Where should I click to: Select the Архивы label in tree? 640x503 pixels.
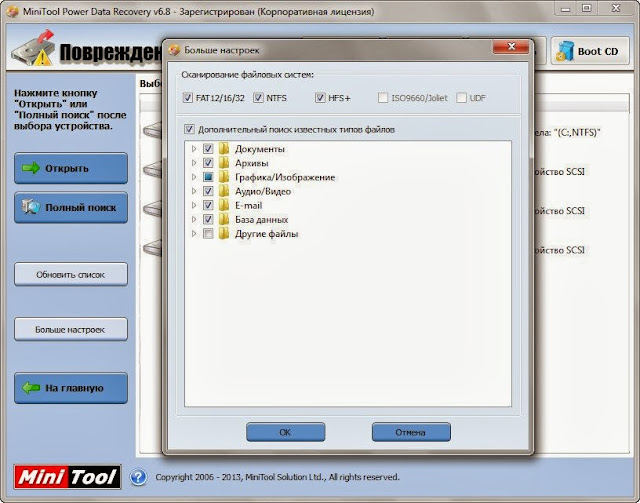point(251,163)
